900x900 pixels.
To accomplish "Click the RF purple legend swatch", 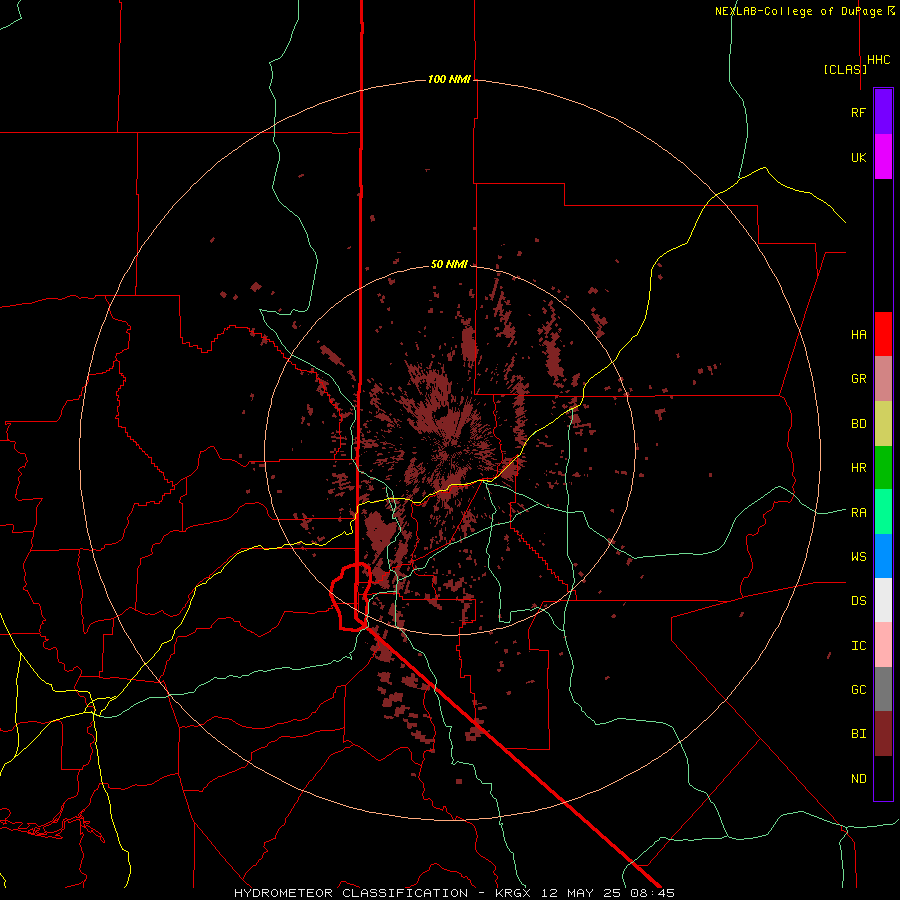I will click(883, 112).
